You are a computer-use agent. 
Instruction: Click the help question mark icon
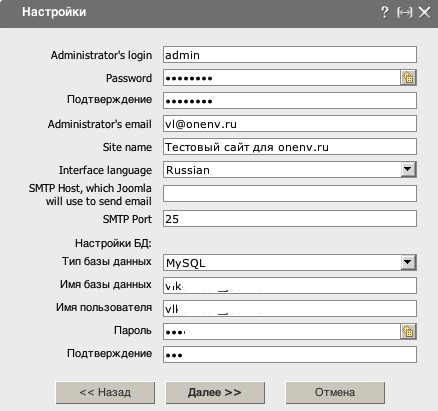[384, 13]
